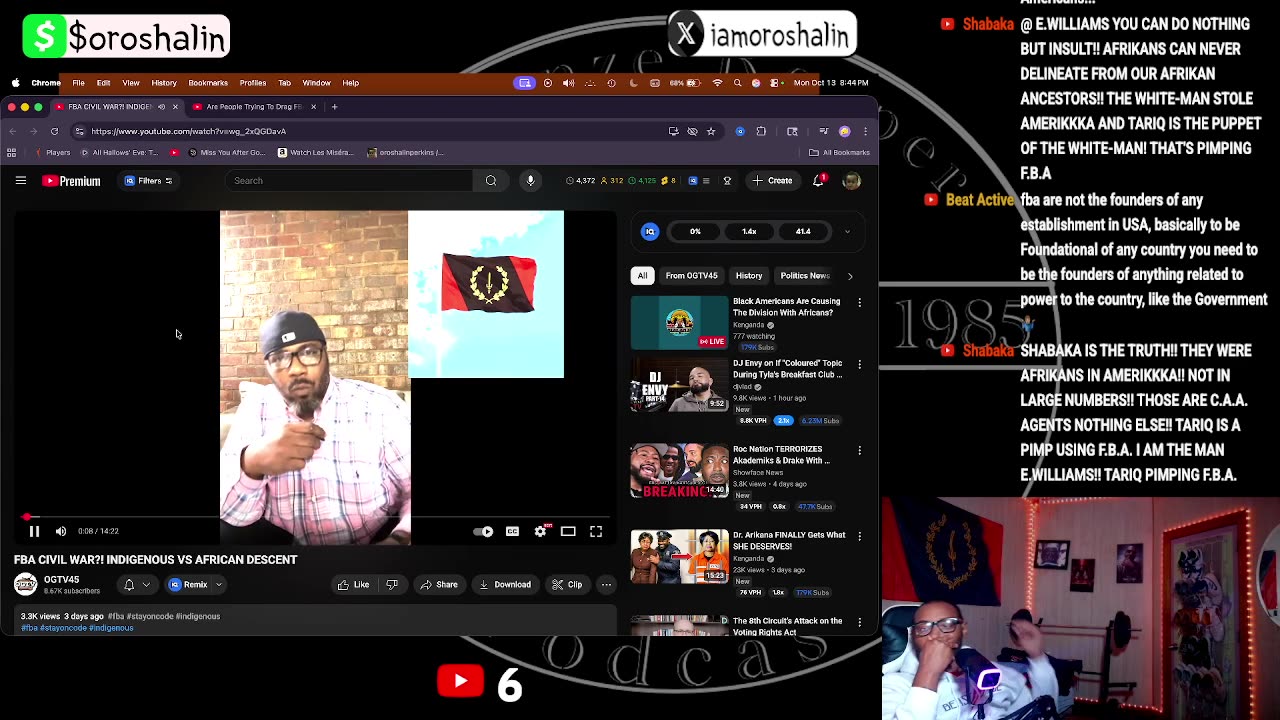Click the video progress bar
Image resolution: width=1280 pixels, height=720 pixels.
[x=316, y=518]
